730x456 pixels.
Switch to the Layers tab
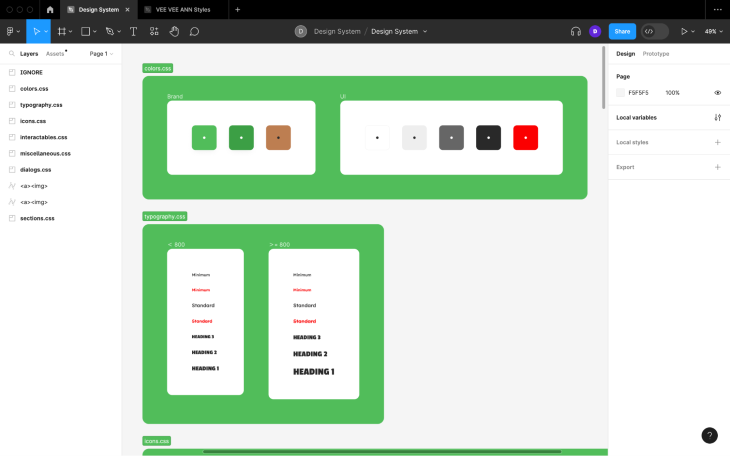(x=29, y=54)
